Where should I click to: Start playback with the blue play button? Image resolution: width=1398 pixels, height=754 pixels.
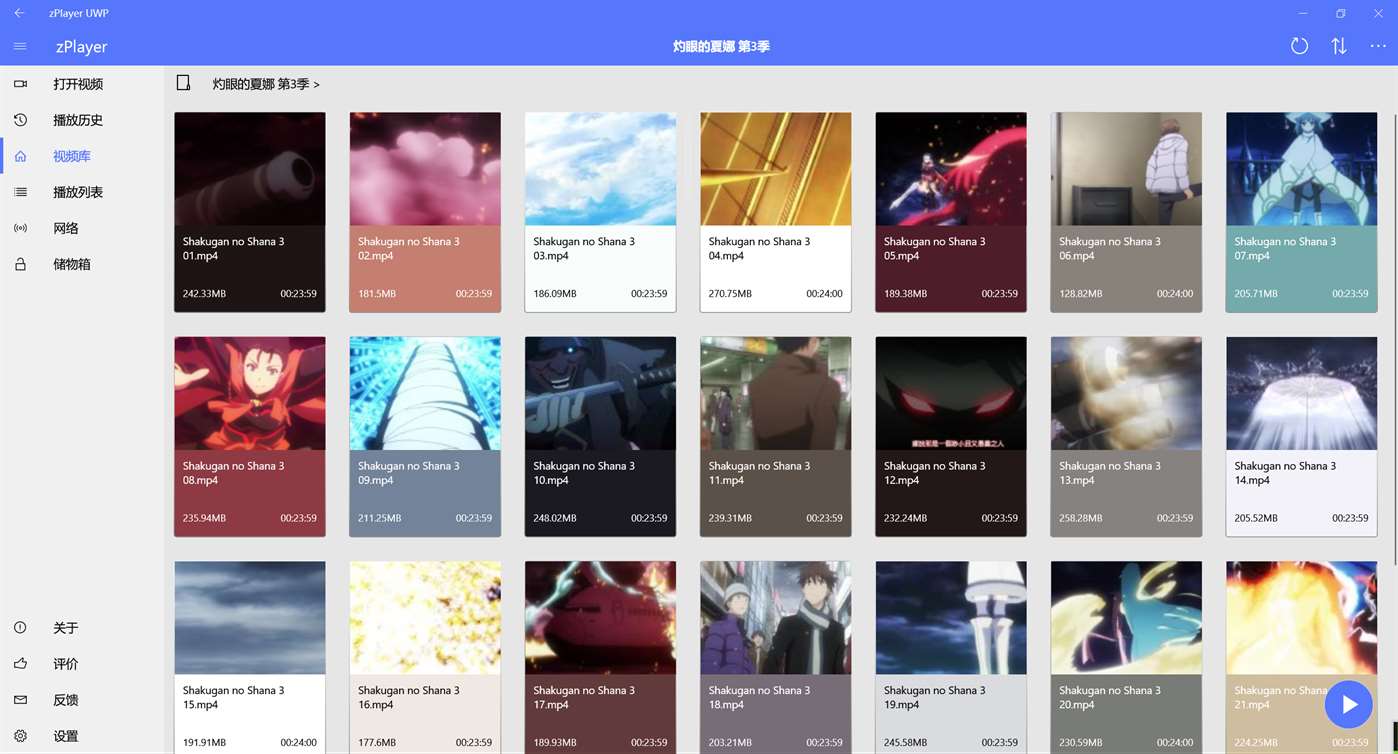(x=1348, y=704)
